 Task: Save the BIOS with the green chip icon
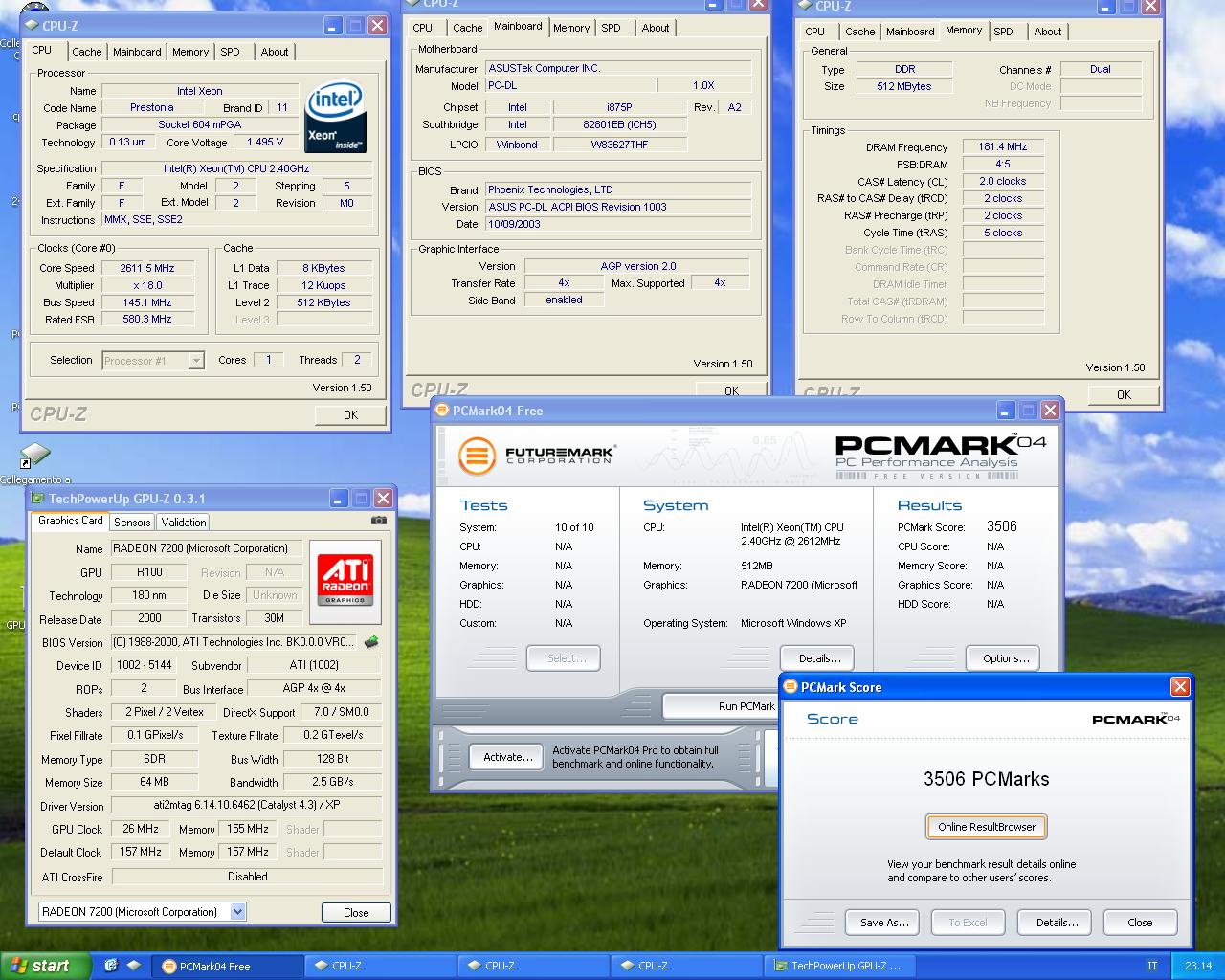pyautogui.click(x=371, y=641)
